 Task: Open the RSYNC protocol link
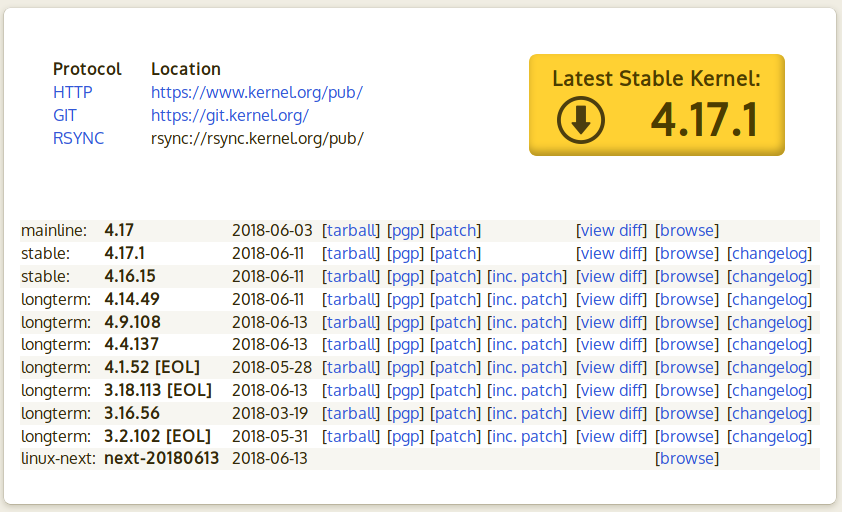(x=78, y=139)
